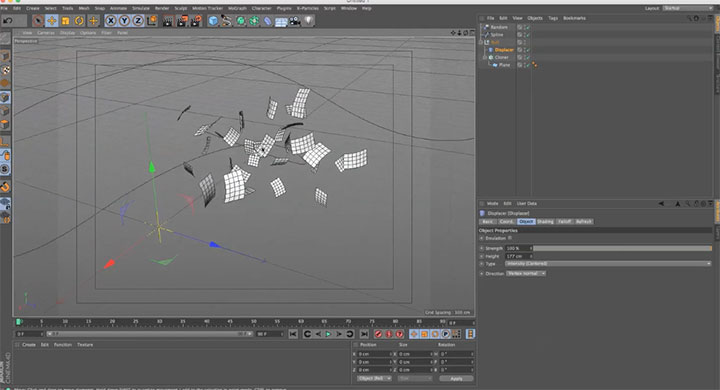Click back arrow in Attribute Manager
Image resolution: width=720 pixels, height=390 pixels.
tap(661, 203)
